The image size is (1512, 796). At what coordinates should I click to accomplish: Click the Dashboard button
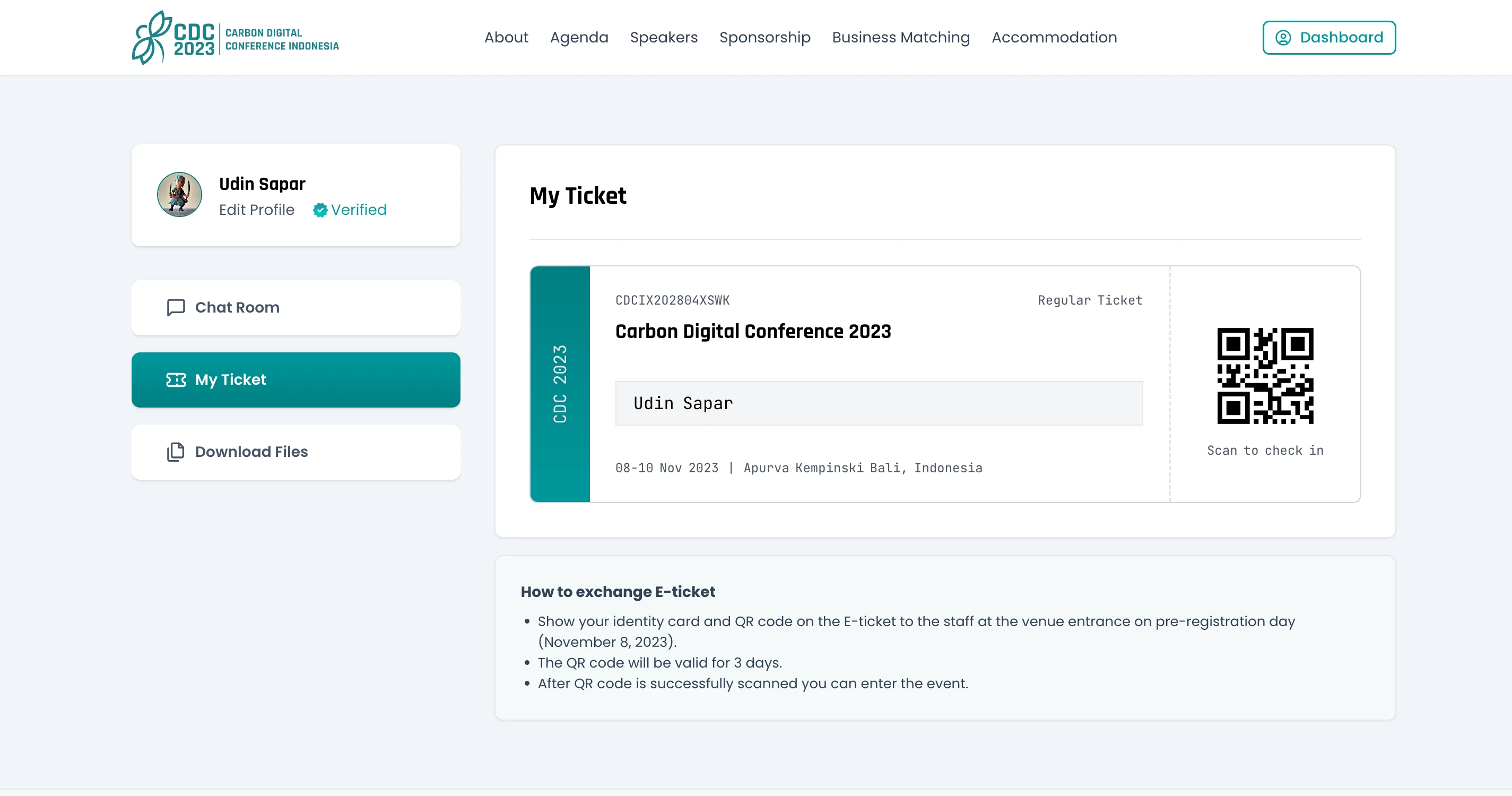click(1329, 38)
